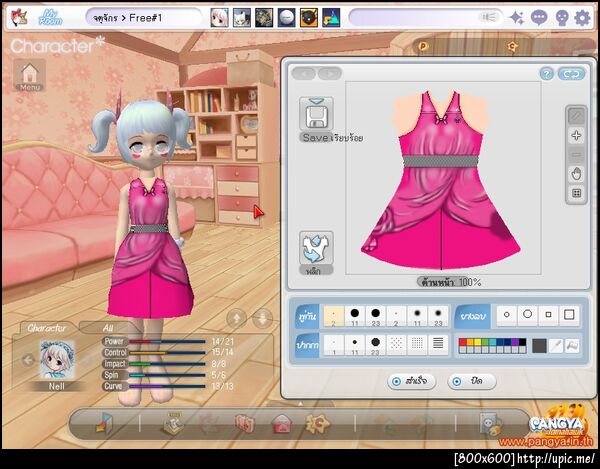Click the sparkle stars icon in top bar
Image resolution: width=600 pixels, height=469 pixels.
click(517, 18)
